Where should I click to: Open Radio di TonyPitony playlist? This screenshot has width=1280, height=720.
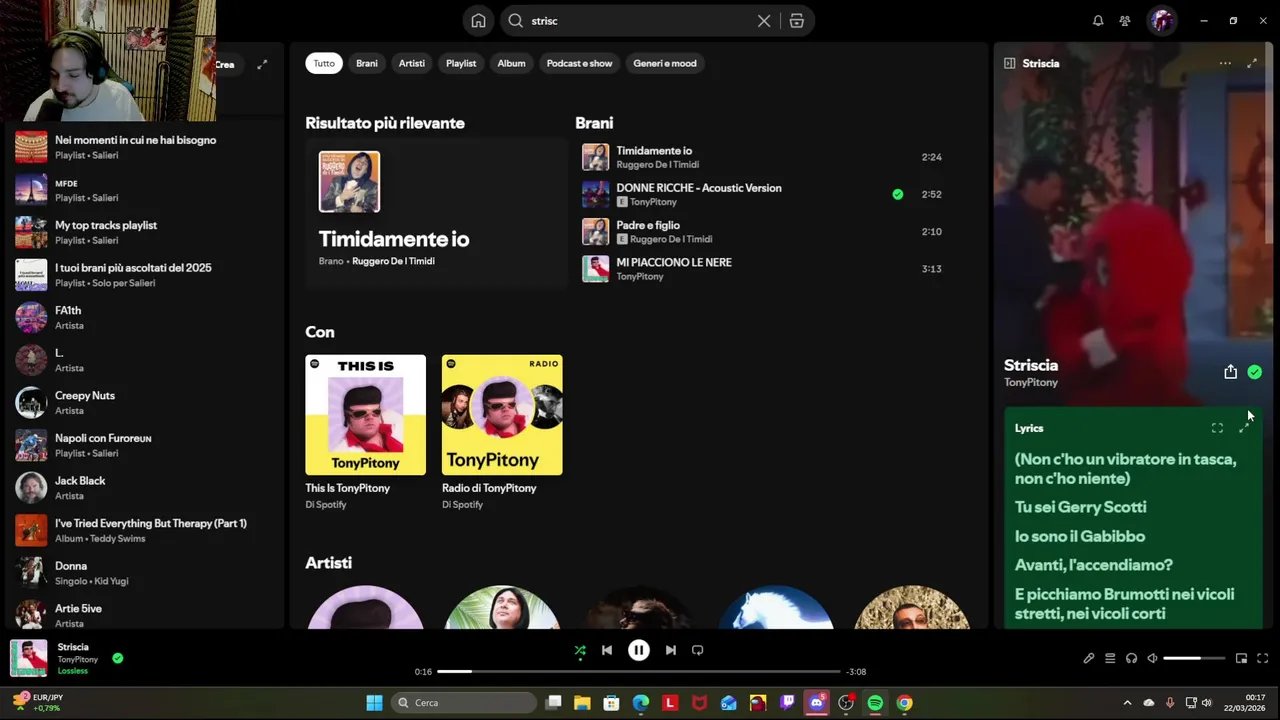[x=502, y=433]
